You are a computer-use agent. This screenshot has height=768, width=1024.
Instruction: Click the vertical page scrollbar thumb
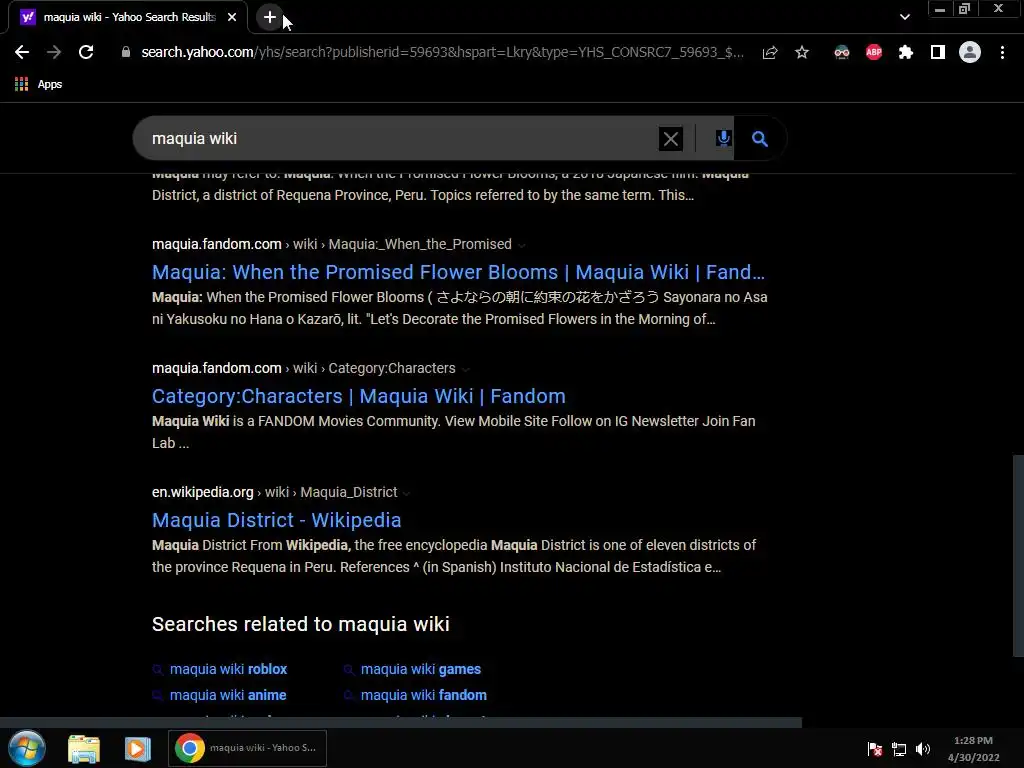(x=1018, y=556)
